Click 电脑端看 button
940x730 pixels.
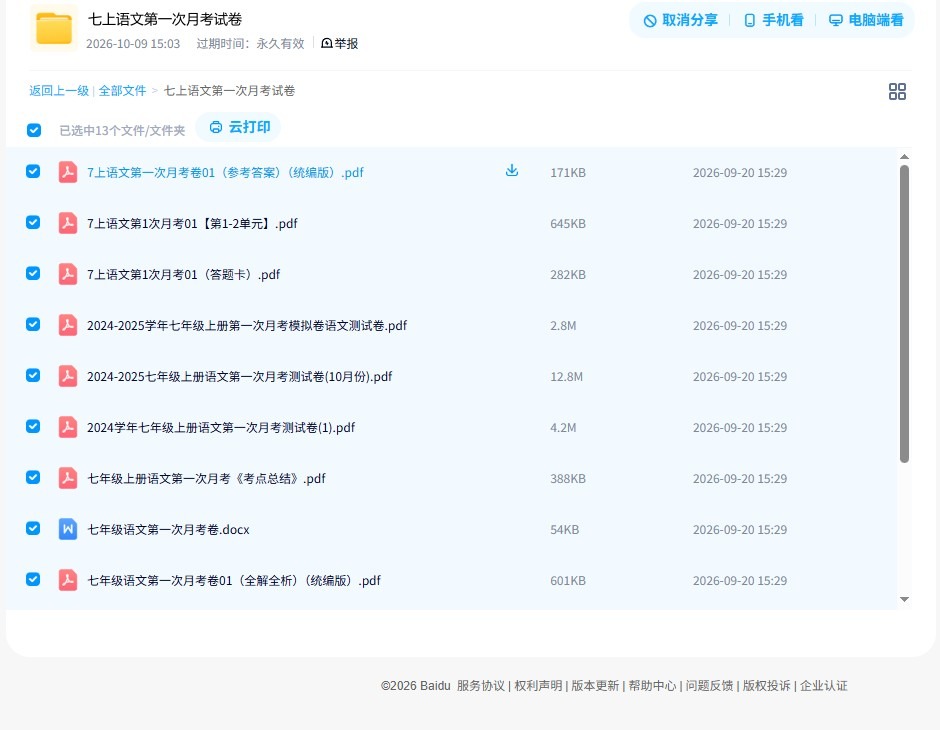866,20
